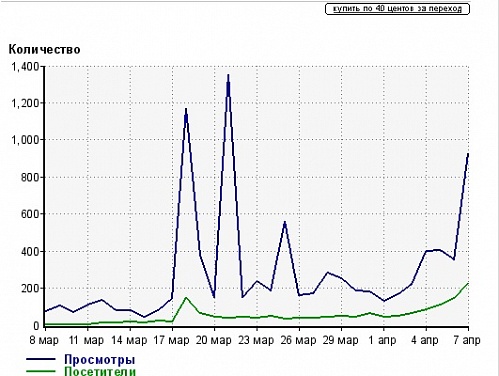Click the dark blue Просмотры legend line

click(x=41, y=359)
